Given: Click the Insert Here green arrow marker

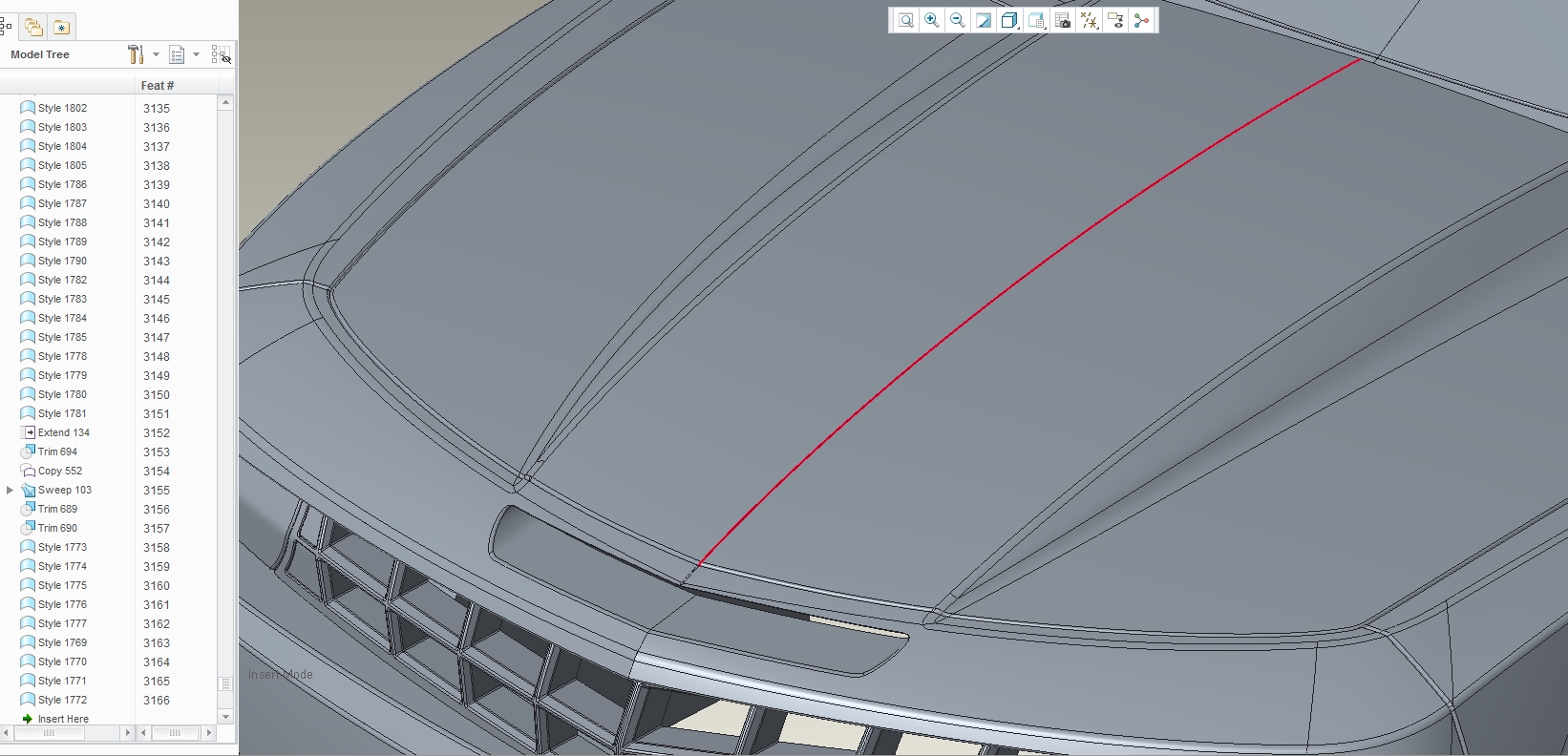Looking at the screenshot, I should click(x=28, y=719).
